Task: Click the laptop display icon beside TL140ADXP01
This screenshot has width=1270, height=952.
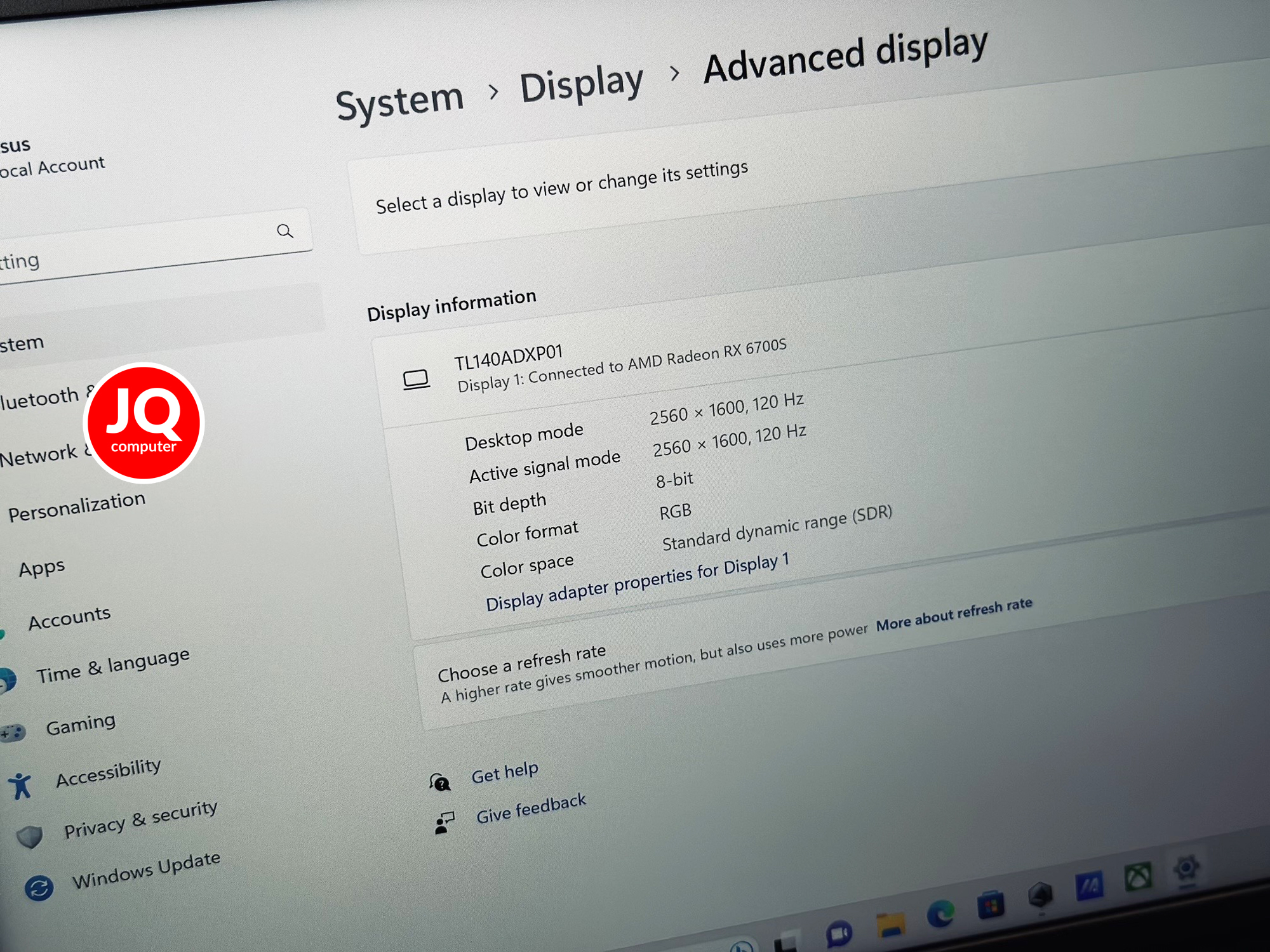Action: (x=417, y=380)
